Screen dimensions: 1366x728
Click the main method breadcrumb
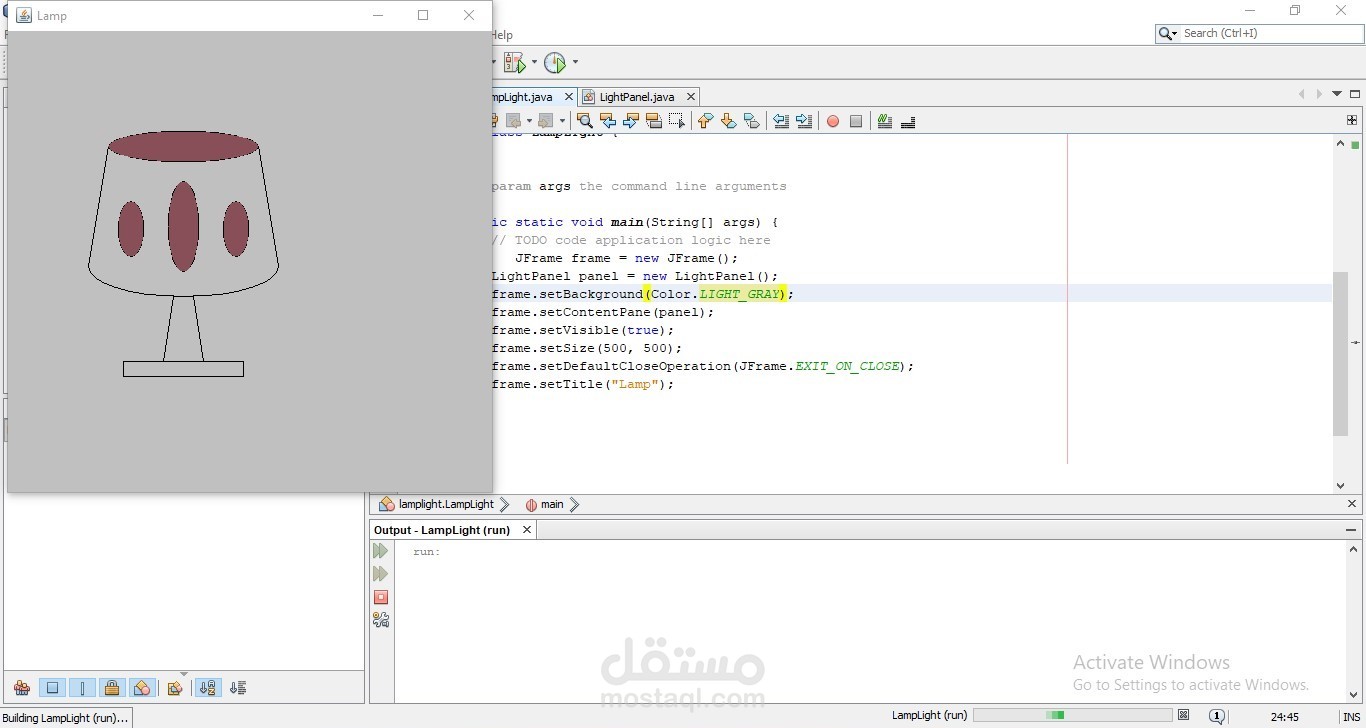pyautogui.click(x=552, y=504)
